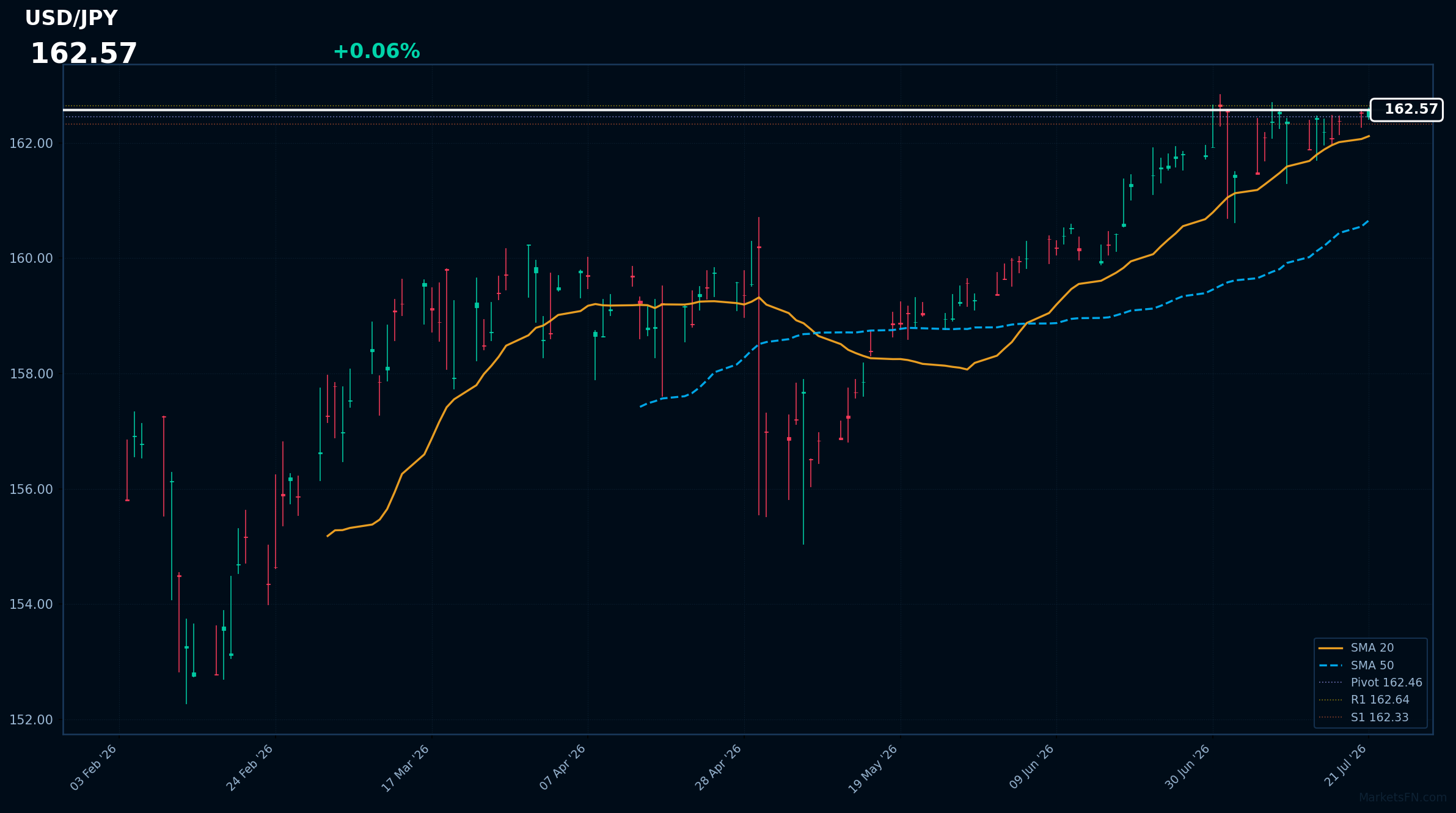Click the USD/JPY pair title
Screen dimensions: 1456x813
(71, 19)
